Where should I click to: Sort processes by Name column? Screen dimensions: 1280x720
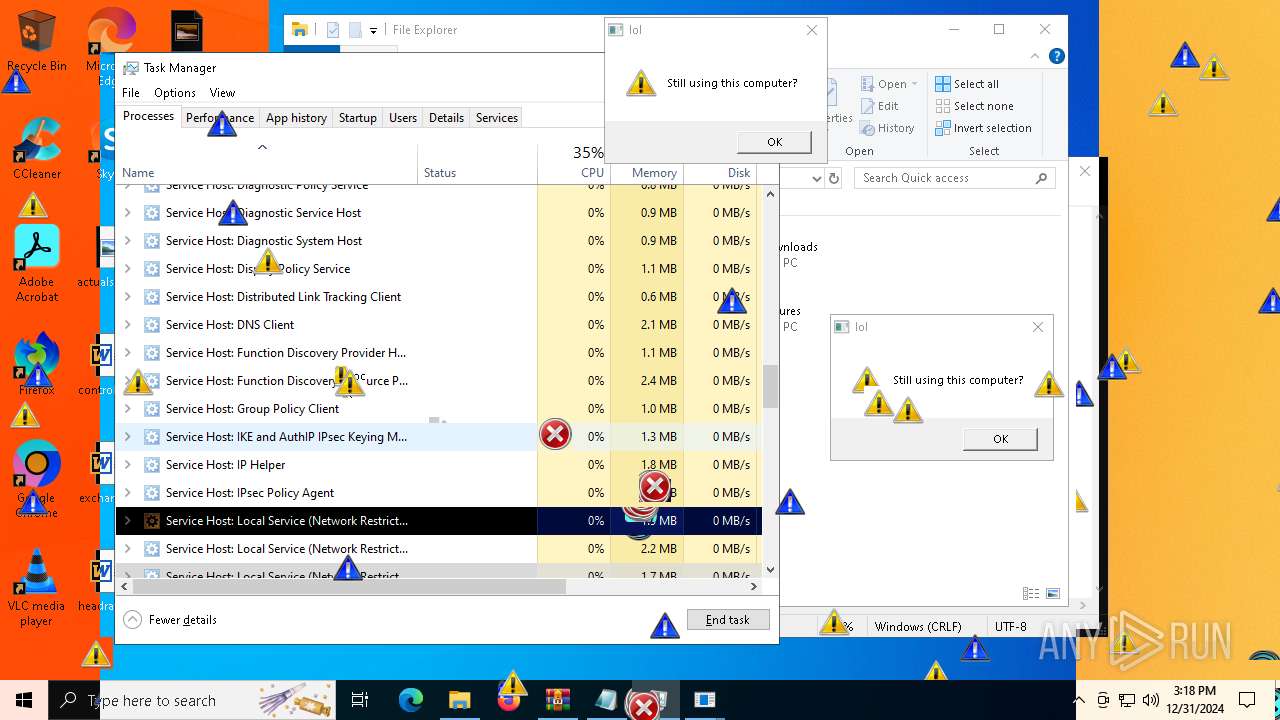point(267,164)
